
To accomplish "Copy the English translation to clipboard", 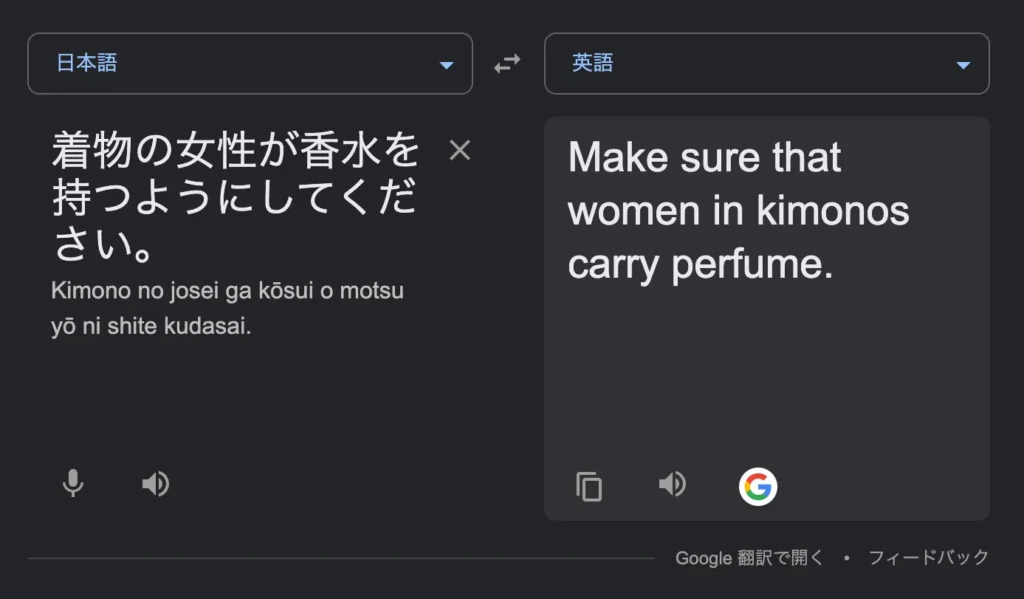I will pos(589,486).
